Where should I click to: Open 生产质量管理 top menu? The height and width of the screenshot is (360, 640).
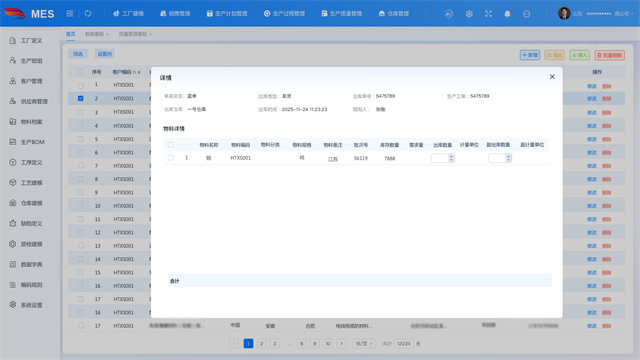coord(342,13)
